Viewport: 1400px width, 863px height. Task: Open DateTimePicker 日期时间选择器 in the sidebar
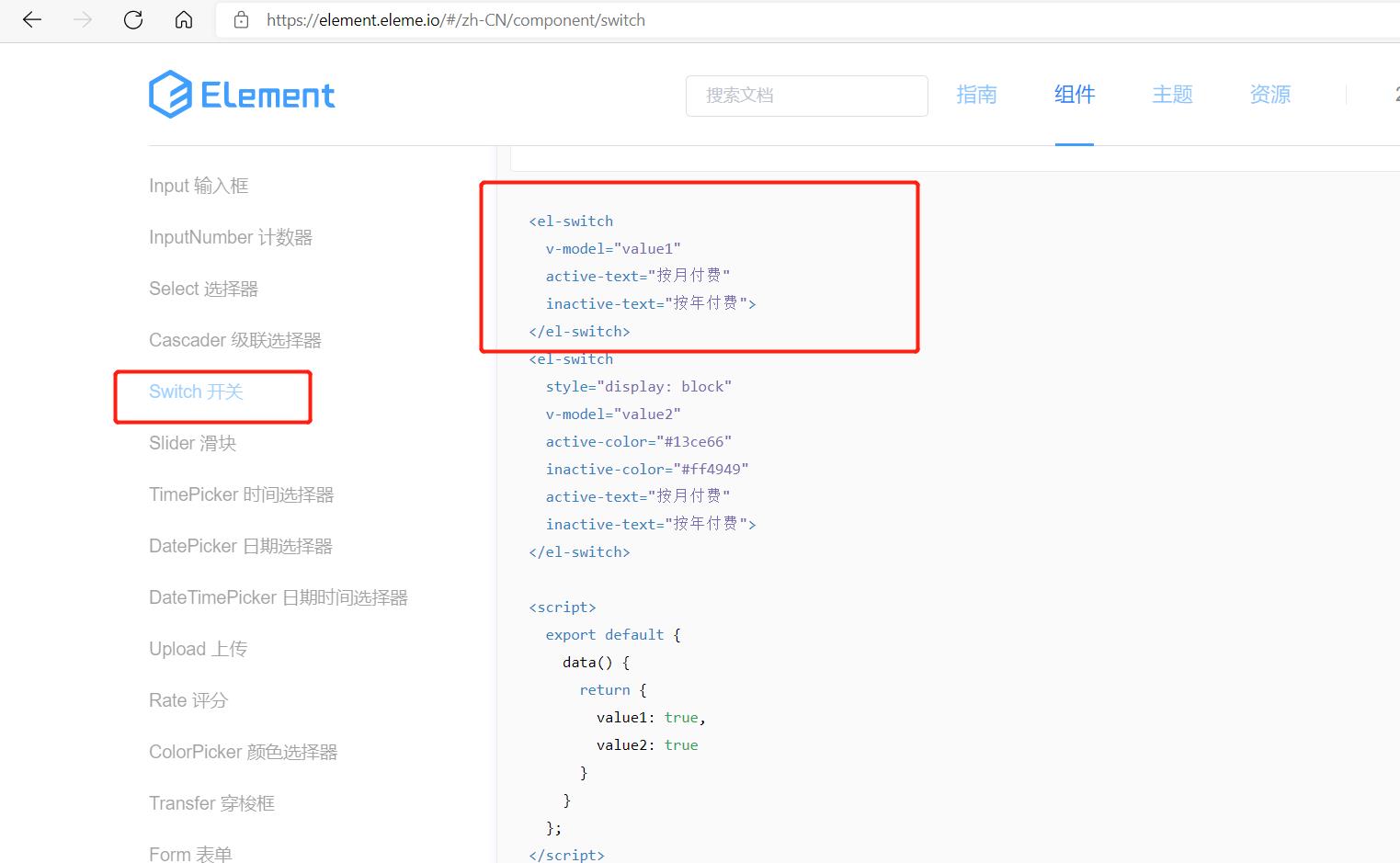[x=279, y=597]
